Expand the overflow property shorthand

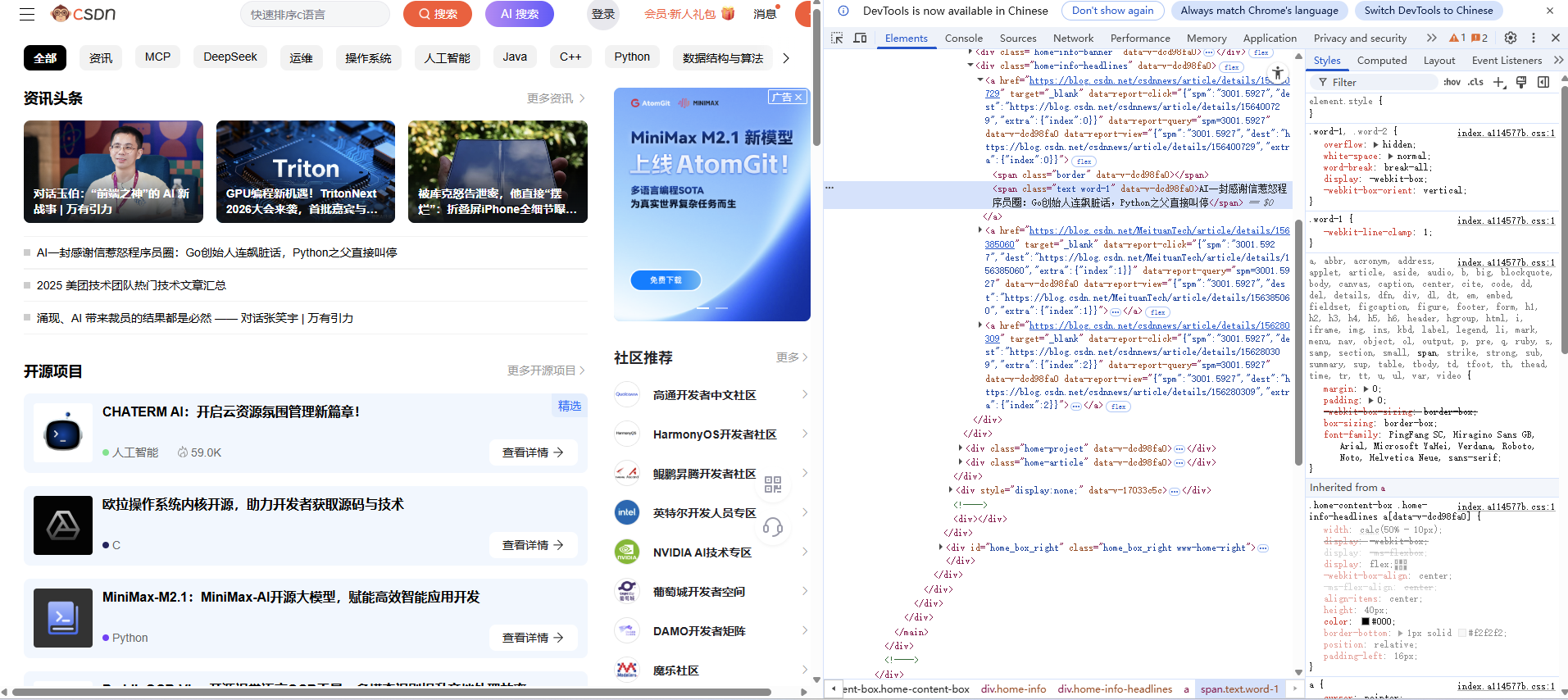pos(1375,144)
